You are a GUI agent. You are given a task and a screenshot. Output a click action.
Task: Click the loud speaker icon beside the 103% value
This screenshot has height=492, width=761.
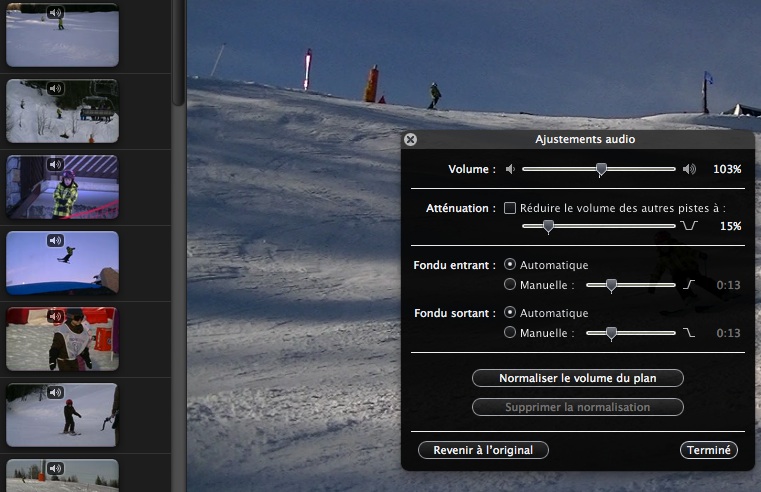pos(689,169)
